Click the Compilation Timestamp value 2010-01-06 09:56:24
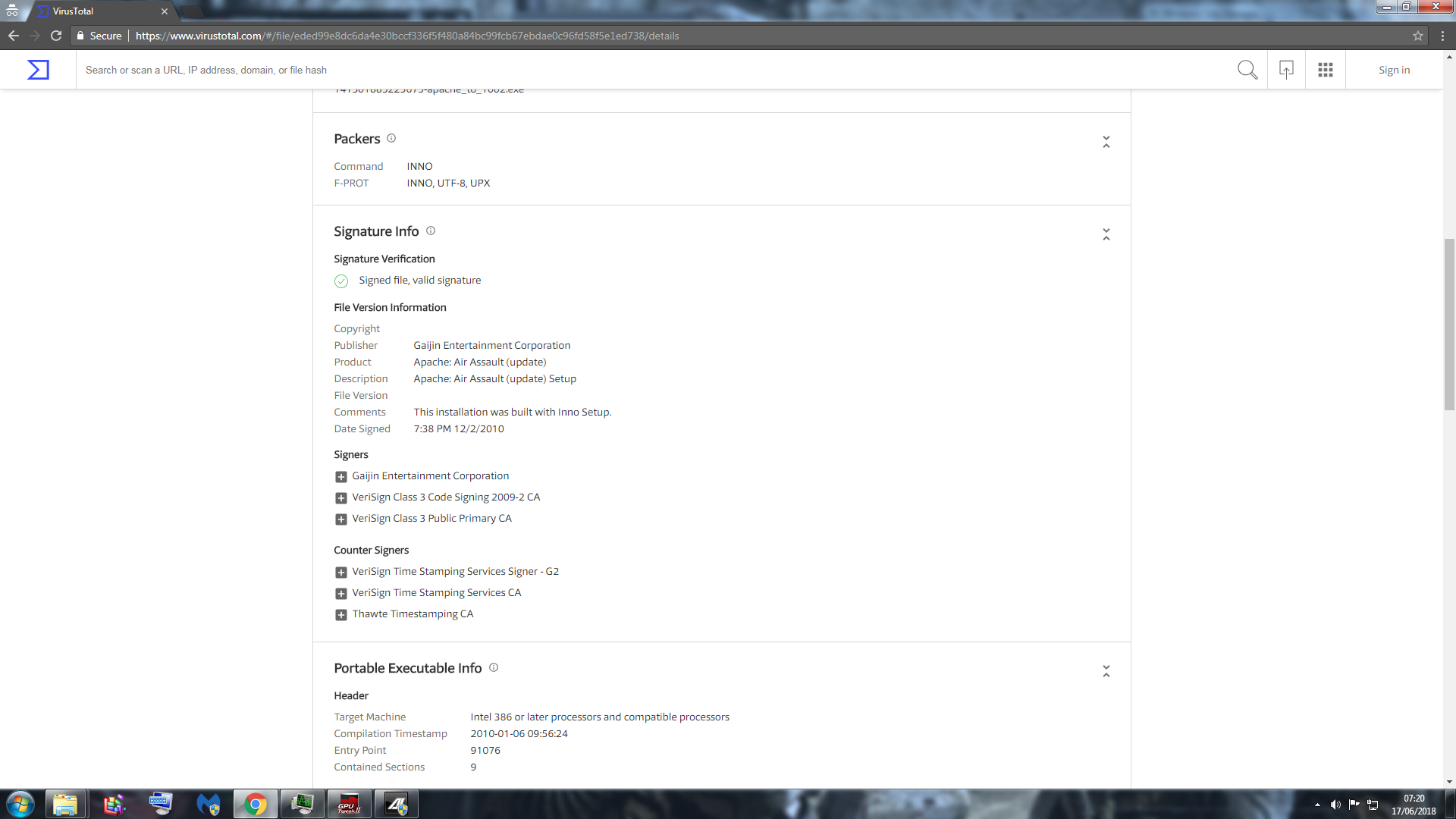The height and width of the screenshot is (819, 1456). (x=519, y=733)
